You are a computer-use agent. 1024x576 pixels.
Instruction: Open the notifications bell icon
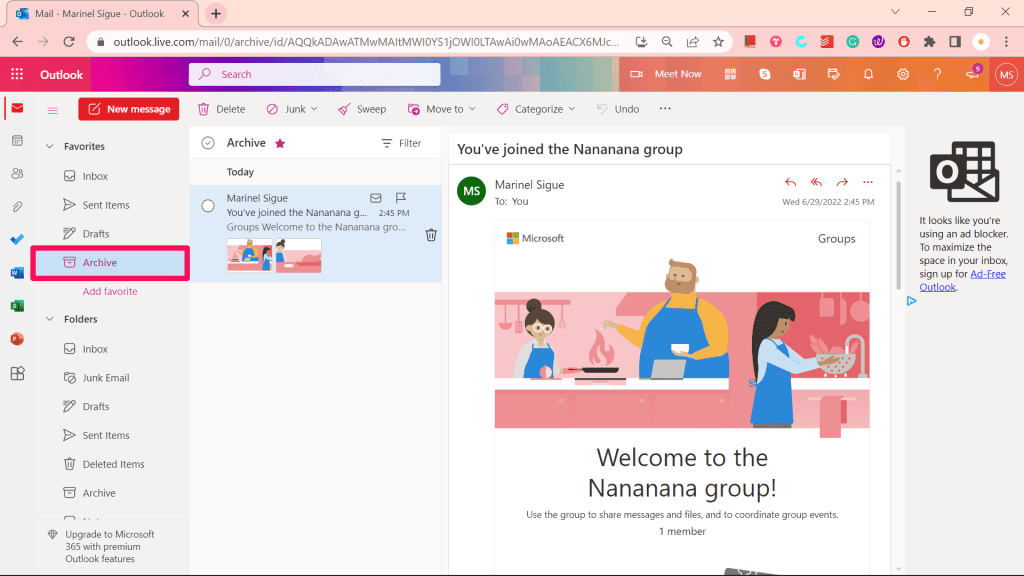click(868, 74)
